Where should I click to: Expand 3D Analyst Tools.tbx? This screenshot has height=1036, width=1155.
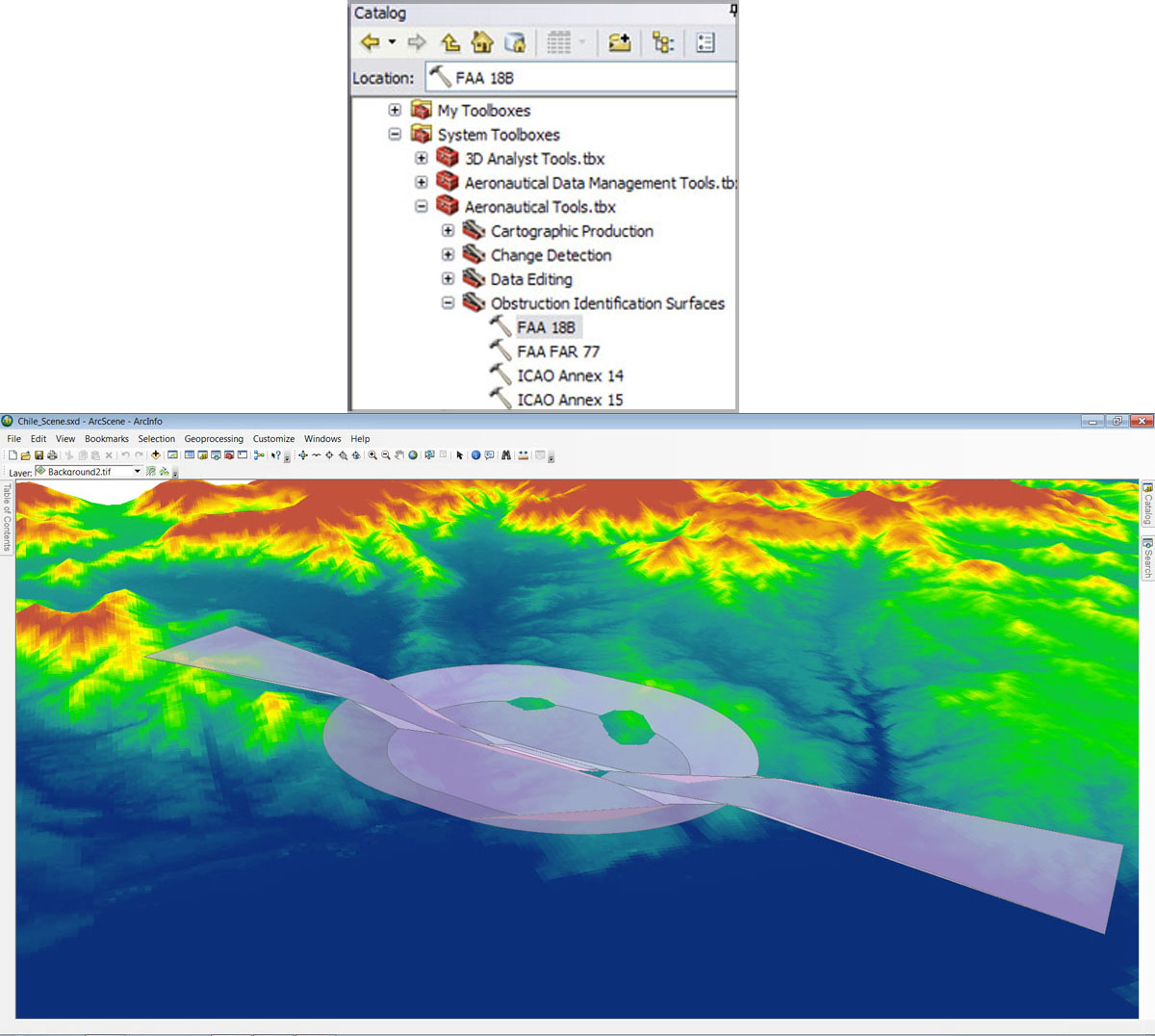point(421,159)
